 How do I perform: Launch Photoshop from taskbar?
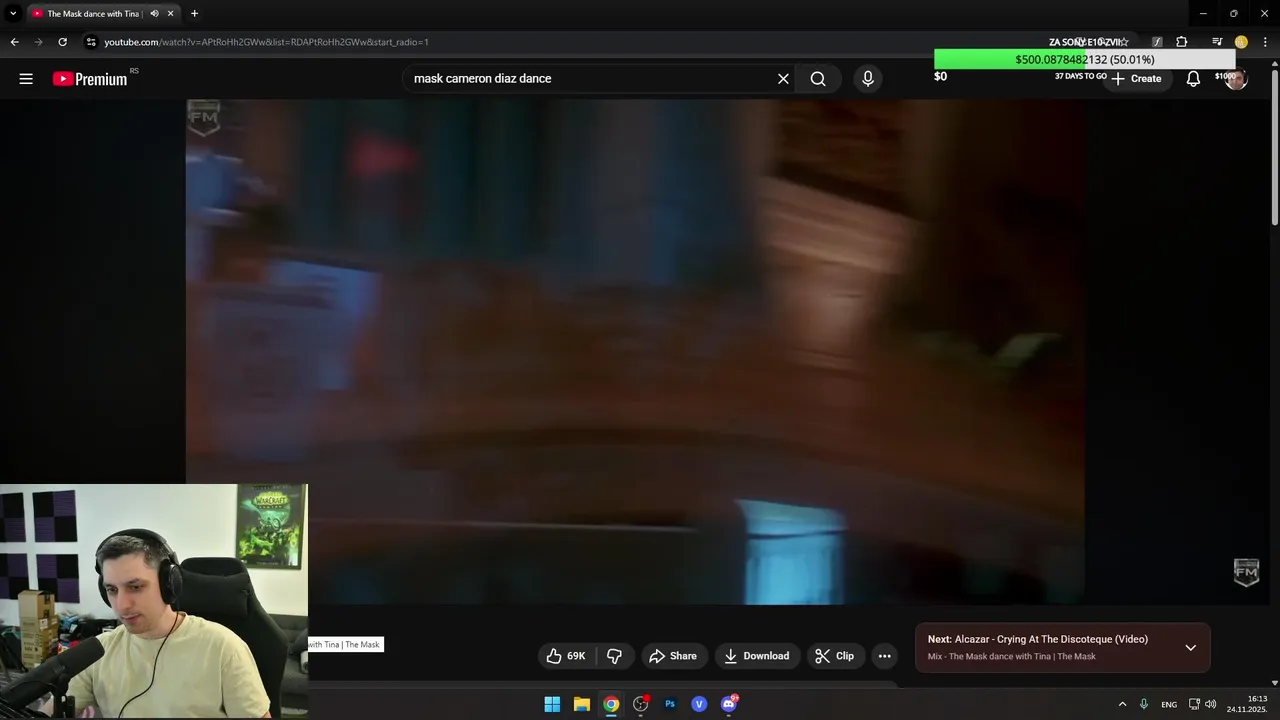pyautogui.click(x=670, y=704)
